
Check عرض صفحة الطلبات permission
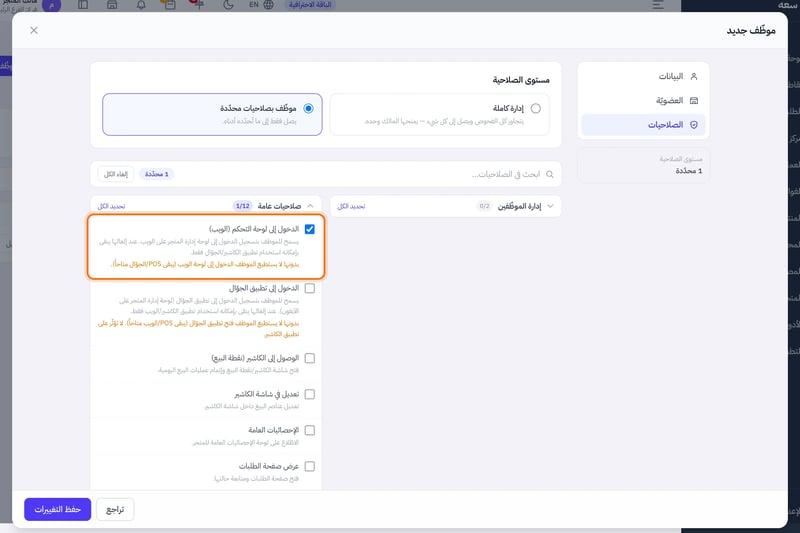(x=310, y=467)
